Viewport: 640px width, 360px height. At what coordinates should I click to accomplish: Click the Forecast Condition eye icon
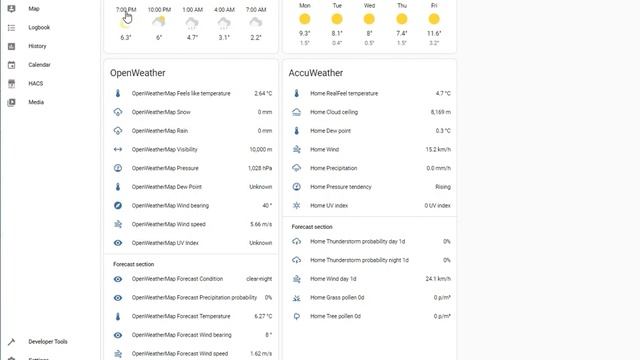(118, 279)
